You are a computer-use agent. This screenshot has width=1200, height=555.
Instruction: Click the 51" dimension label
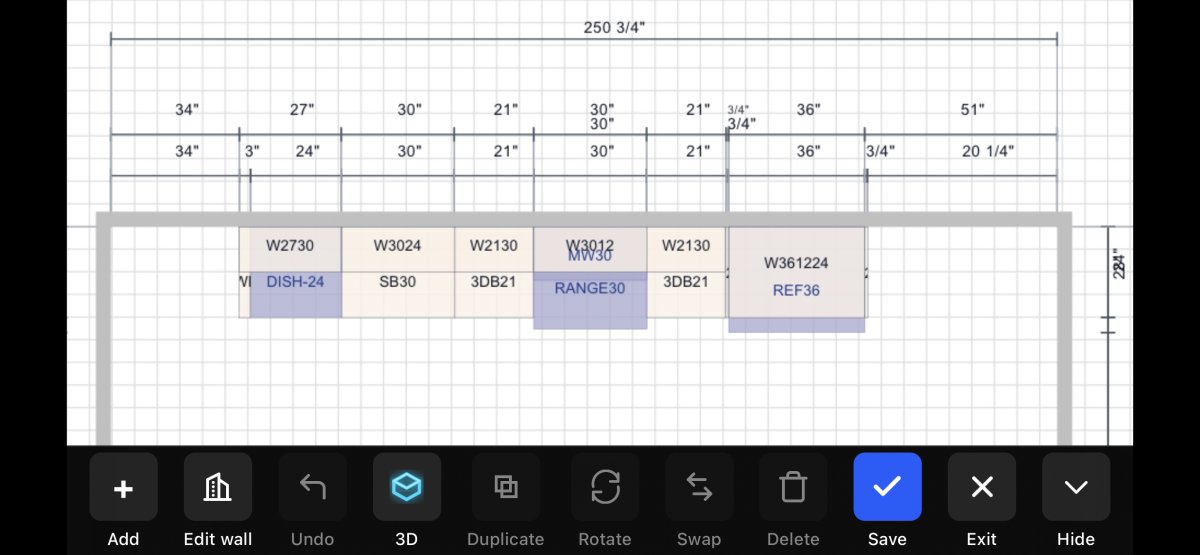point(973,110)
